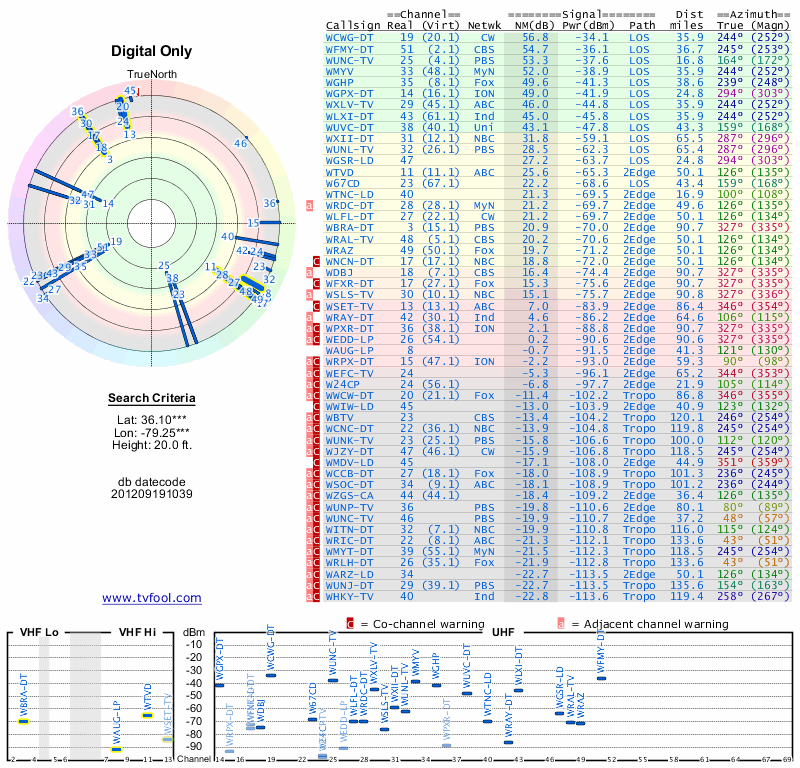The height and width of the screenshot is (768, 800).
Task: Select WCNC-DT callsign in the table
Action: (x=349, y=429)
